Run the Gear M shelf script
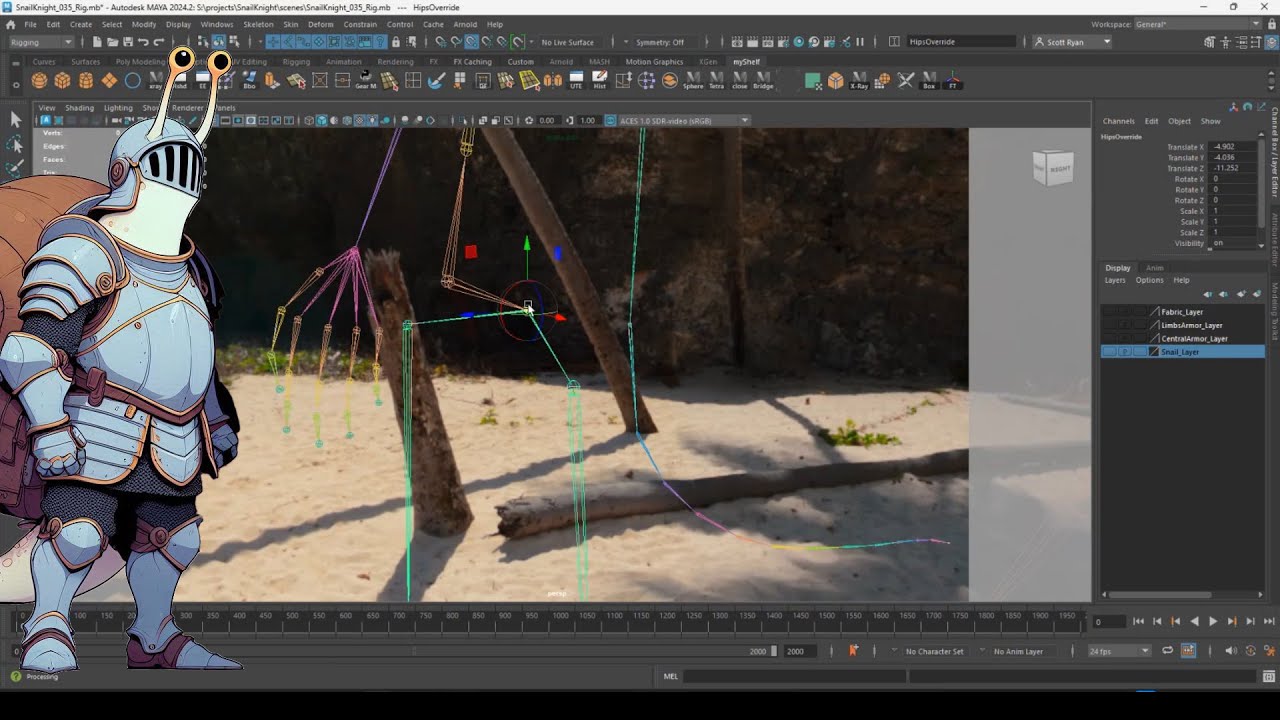 365,81
